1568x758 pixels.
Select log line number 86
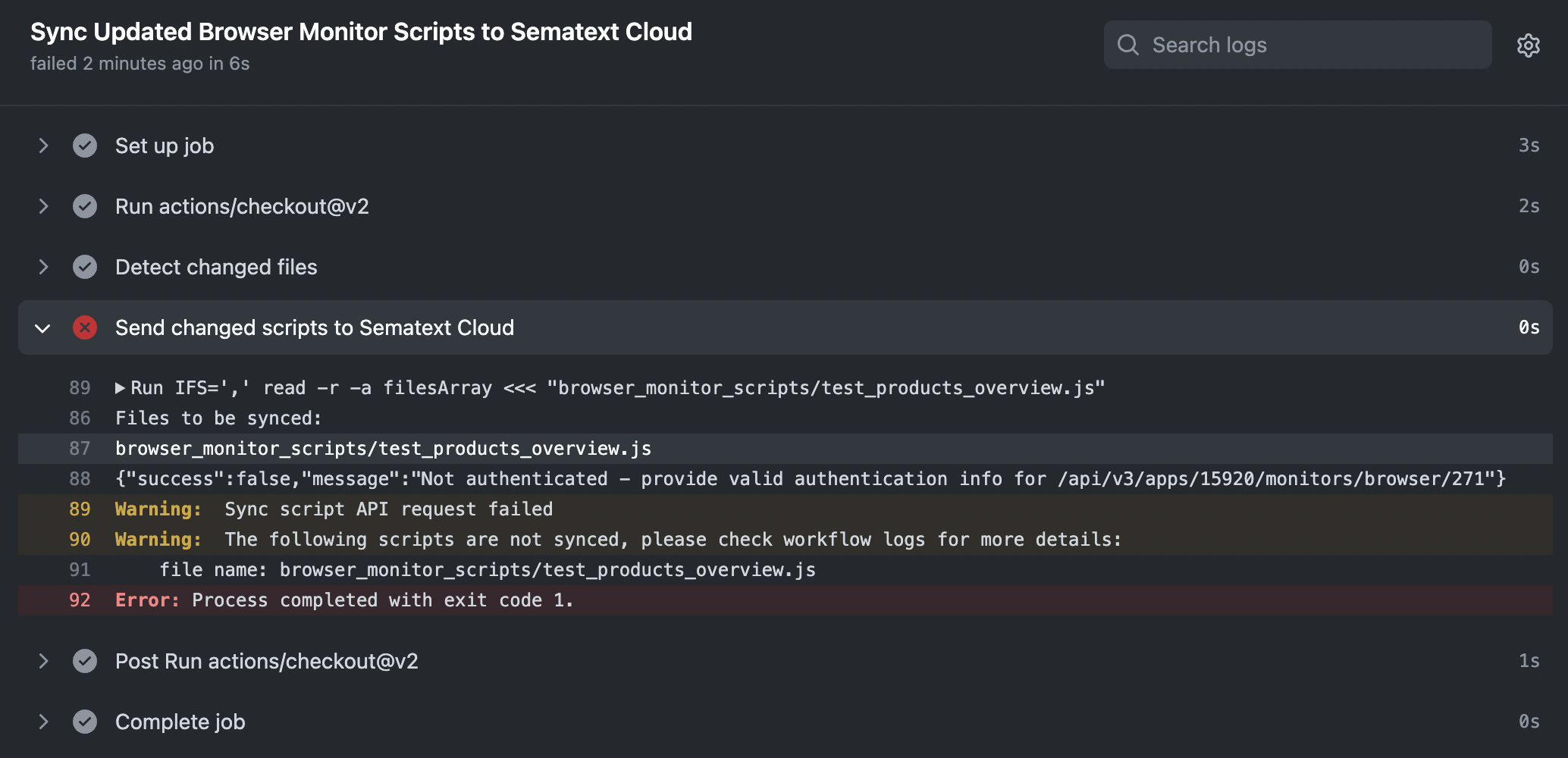click(80, 418)
